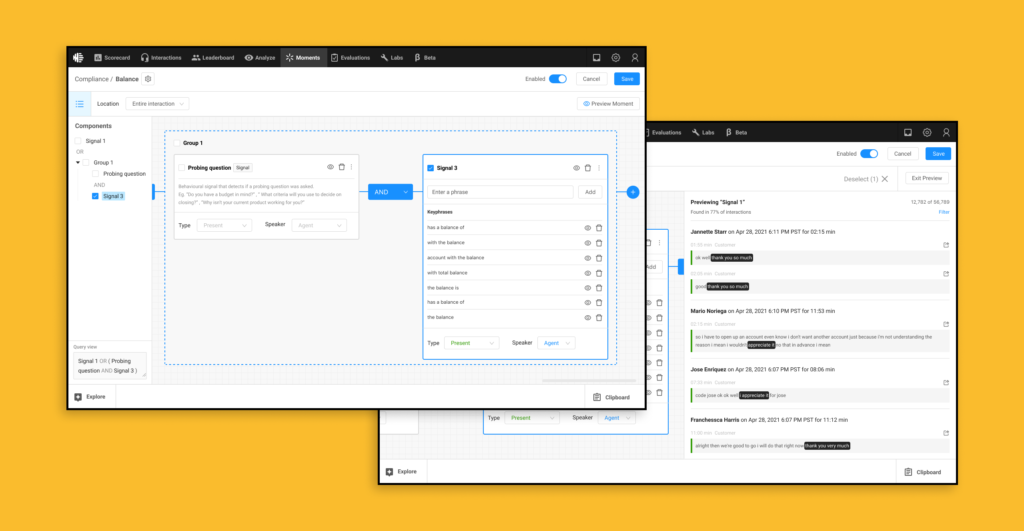The height and width of the screenshot is (531, 1024).
Task: Delete the Signal 3 card using its trash icon
Action: pos(588,168)
